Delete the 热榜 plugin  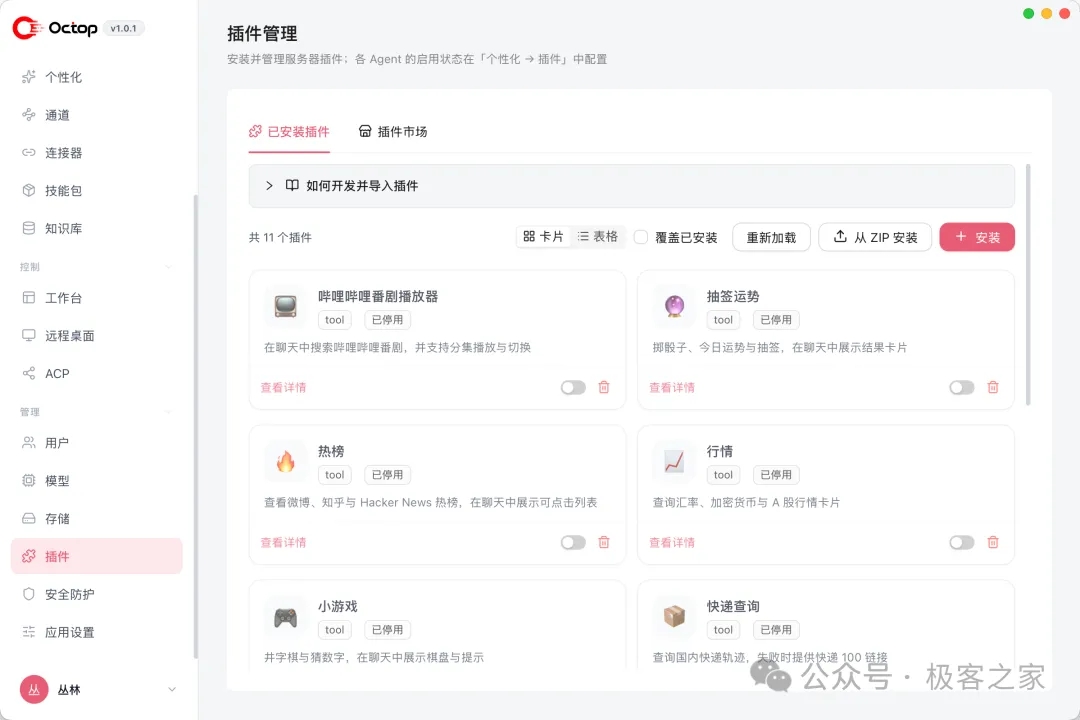click(x=604, y=542)
